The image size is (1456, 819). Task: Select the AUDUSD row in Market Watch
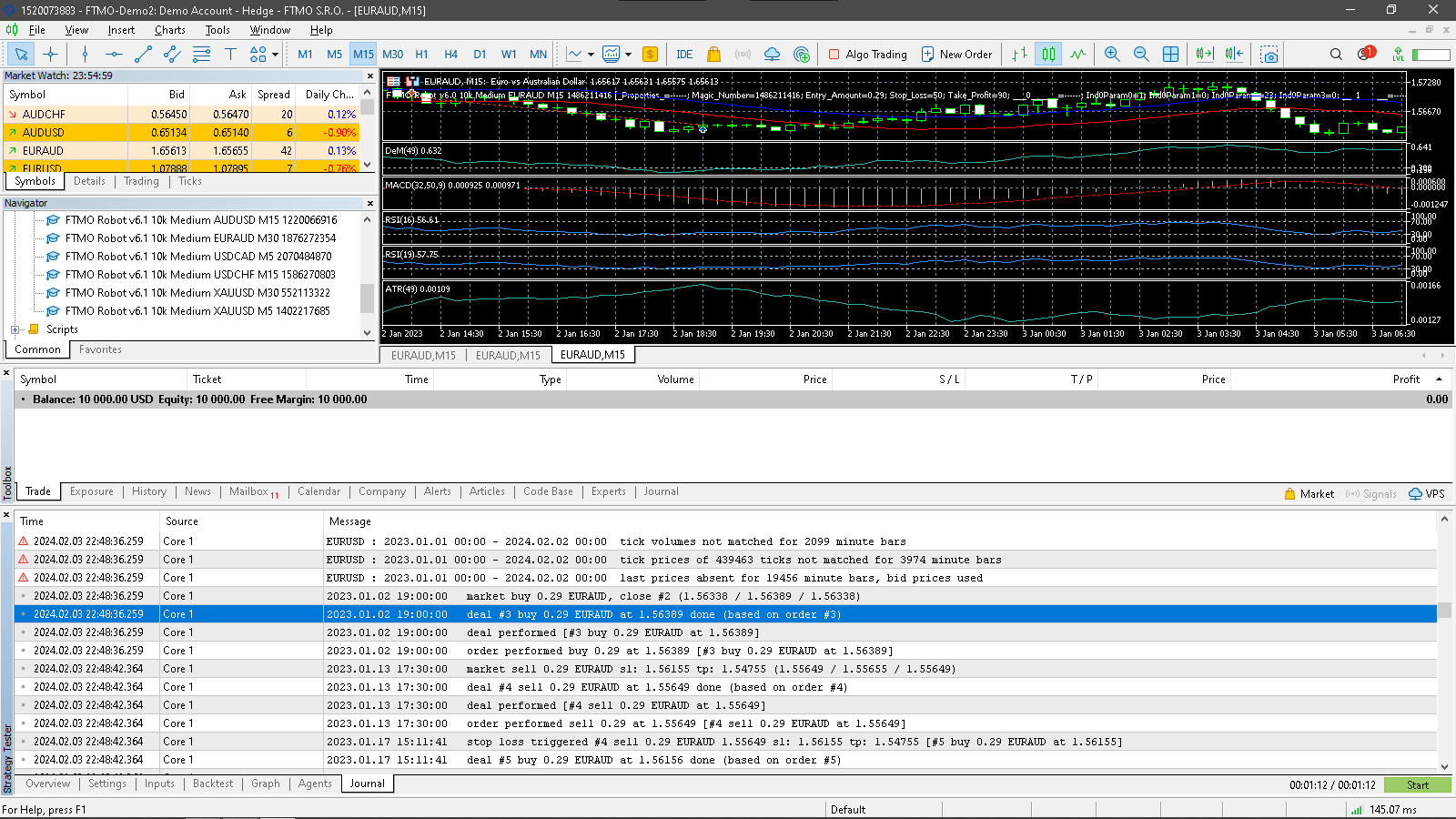pyautogui.click(x=180, y=133)
